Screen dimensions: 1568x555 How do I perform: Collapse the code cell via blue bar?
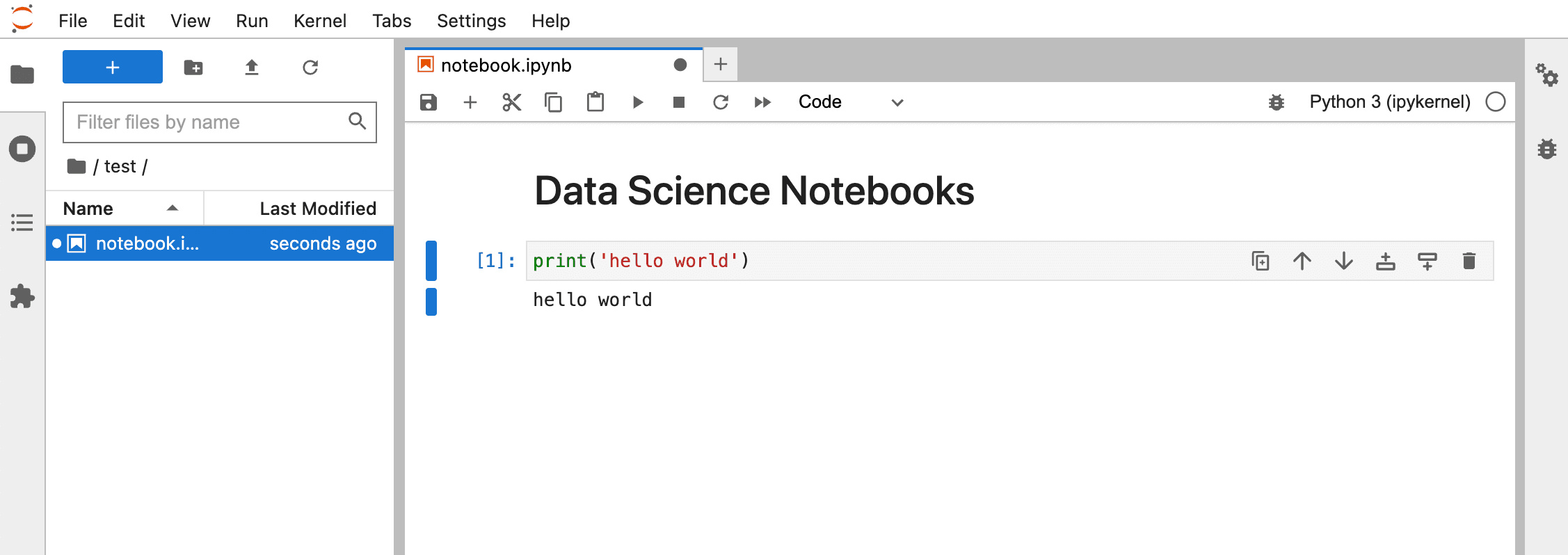coord(431,260)
